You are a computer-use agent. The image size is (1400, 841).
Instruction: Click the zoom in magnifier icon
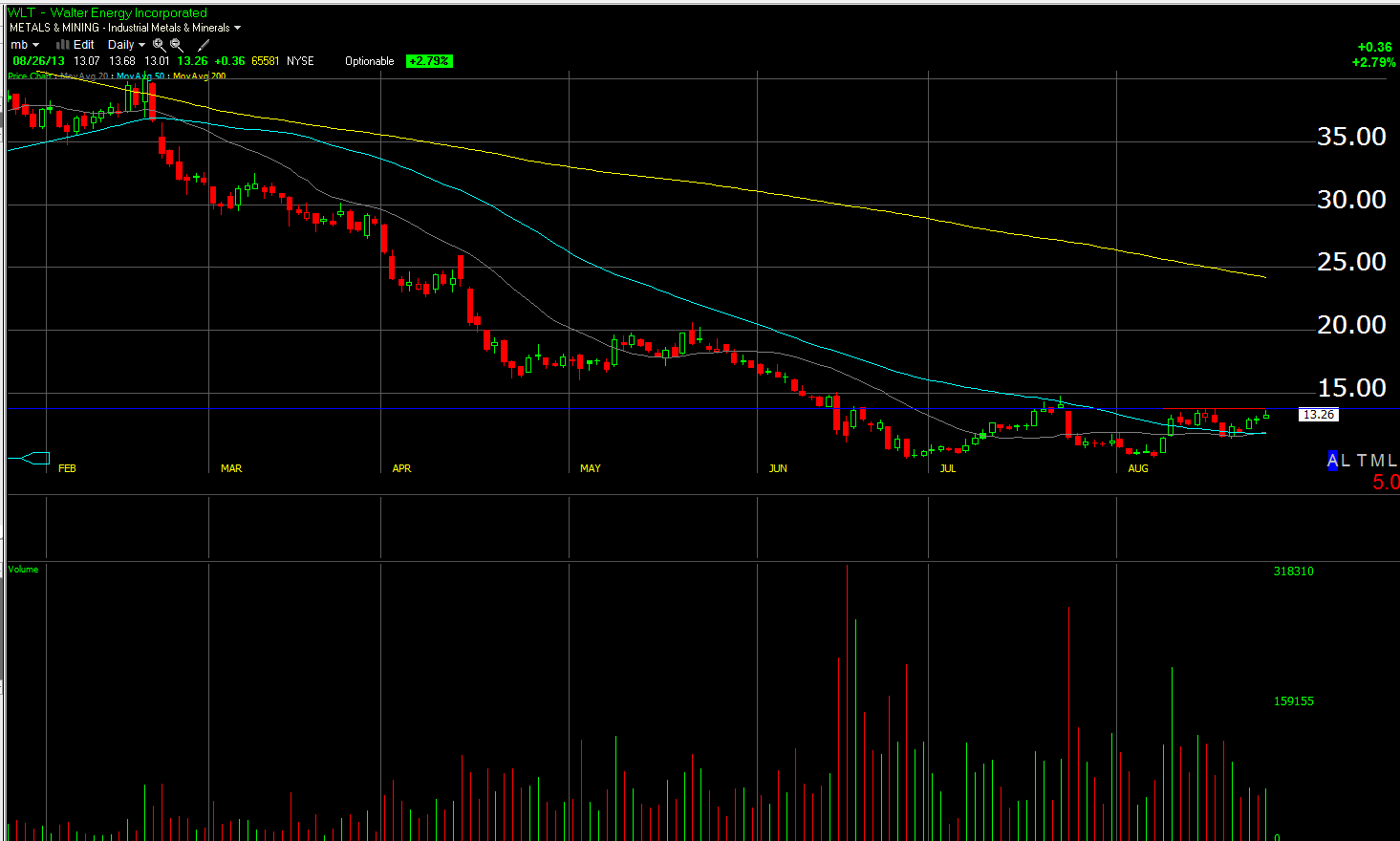pyautogui.click(x=159, y=45)
